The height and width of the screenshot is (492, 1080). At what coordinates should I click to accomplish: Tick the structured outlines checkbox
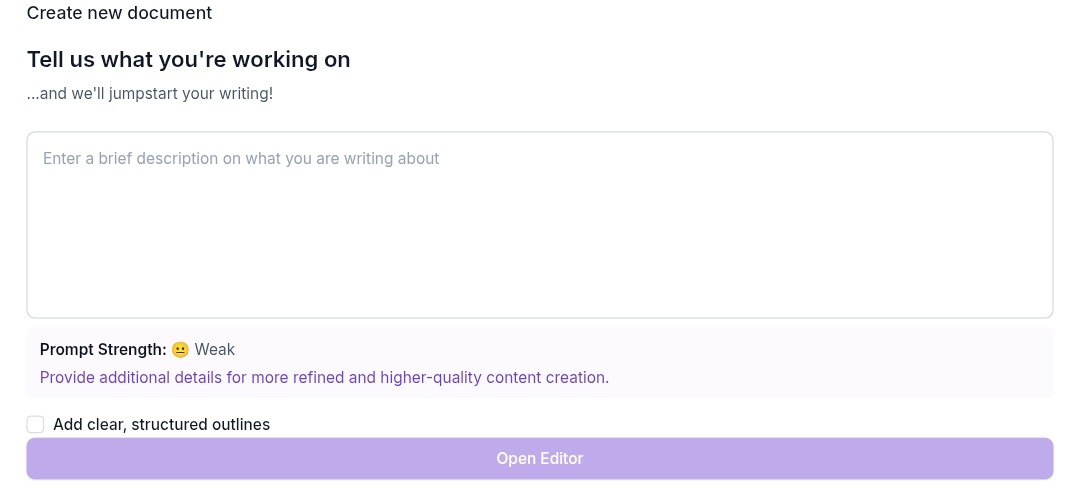[35, 424]
